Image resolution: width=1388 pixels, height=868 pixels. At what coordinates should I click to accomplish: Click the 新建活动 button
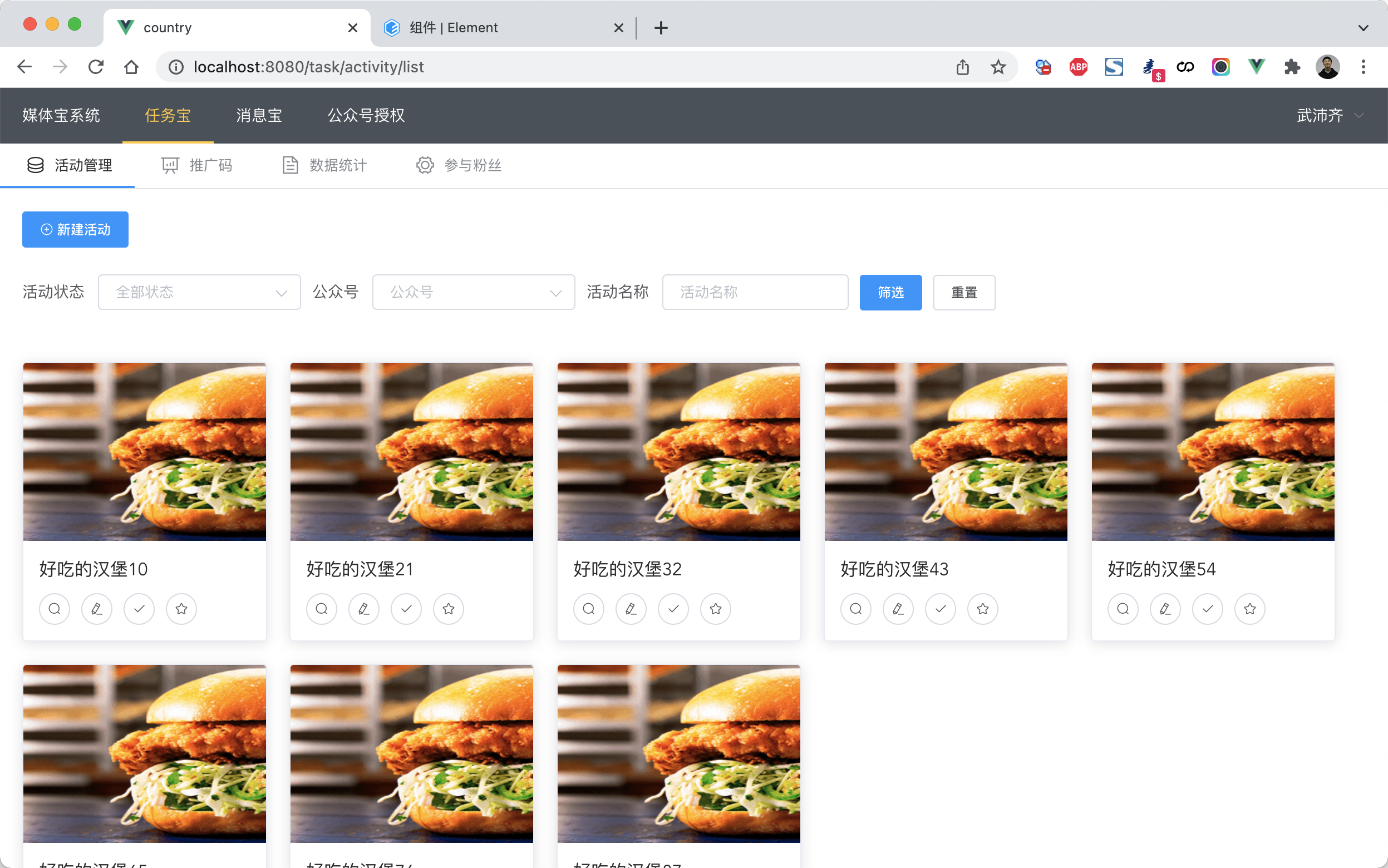tap(75, 230)
